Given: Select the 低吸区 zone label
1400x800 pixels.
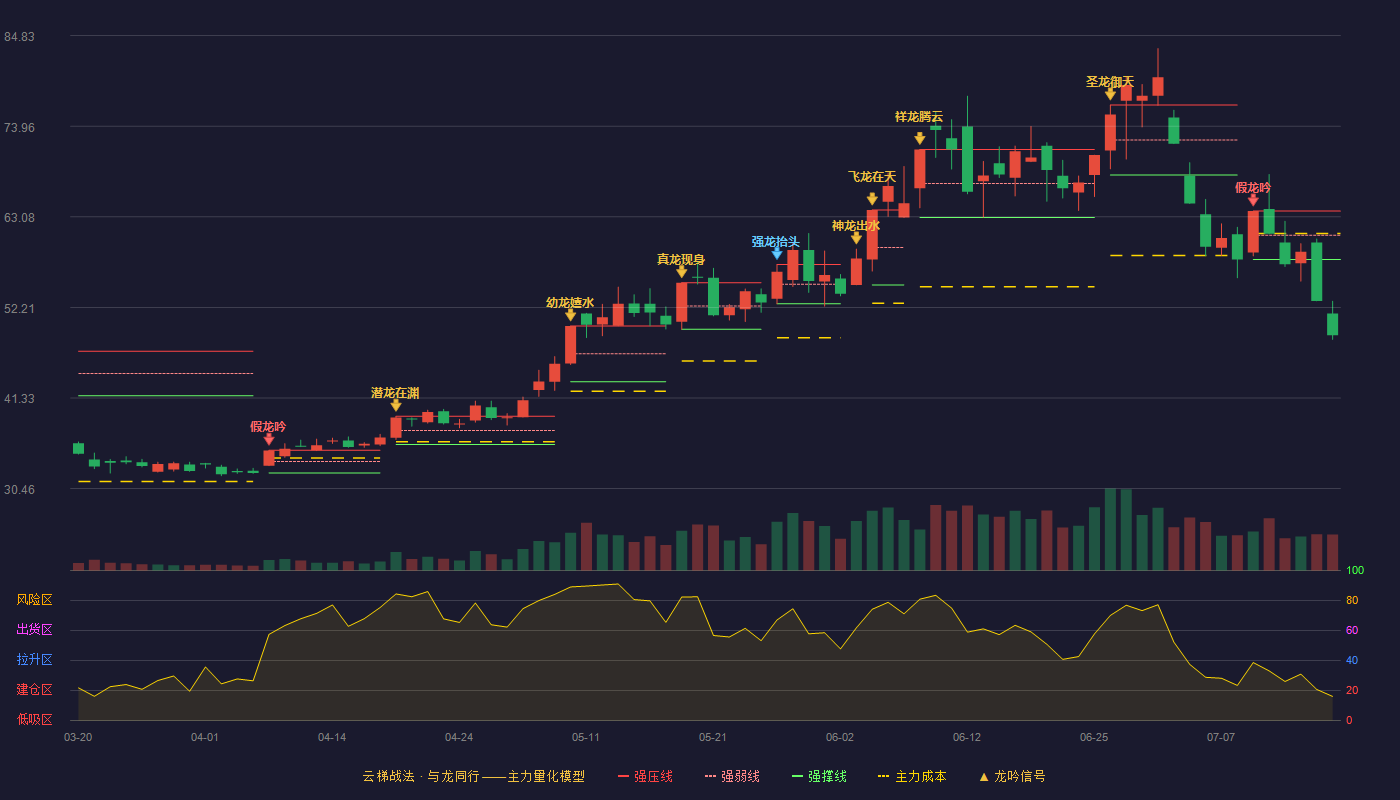Looking at the screenshot, I should 35,719.
